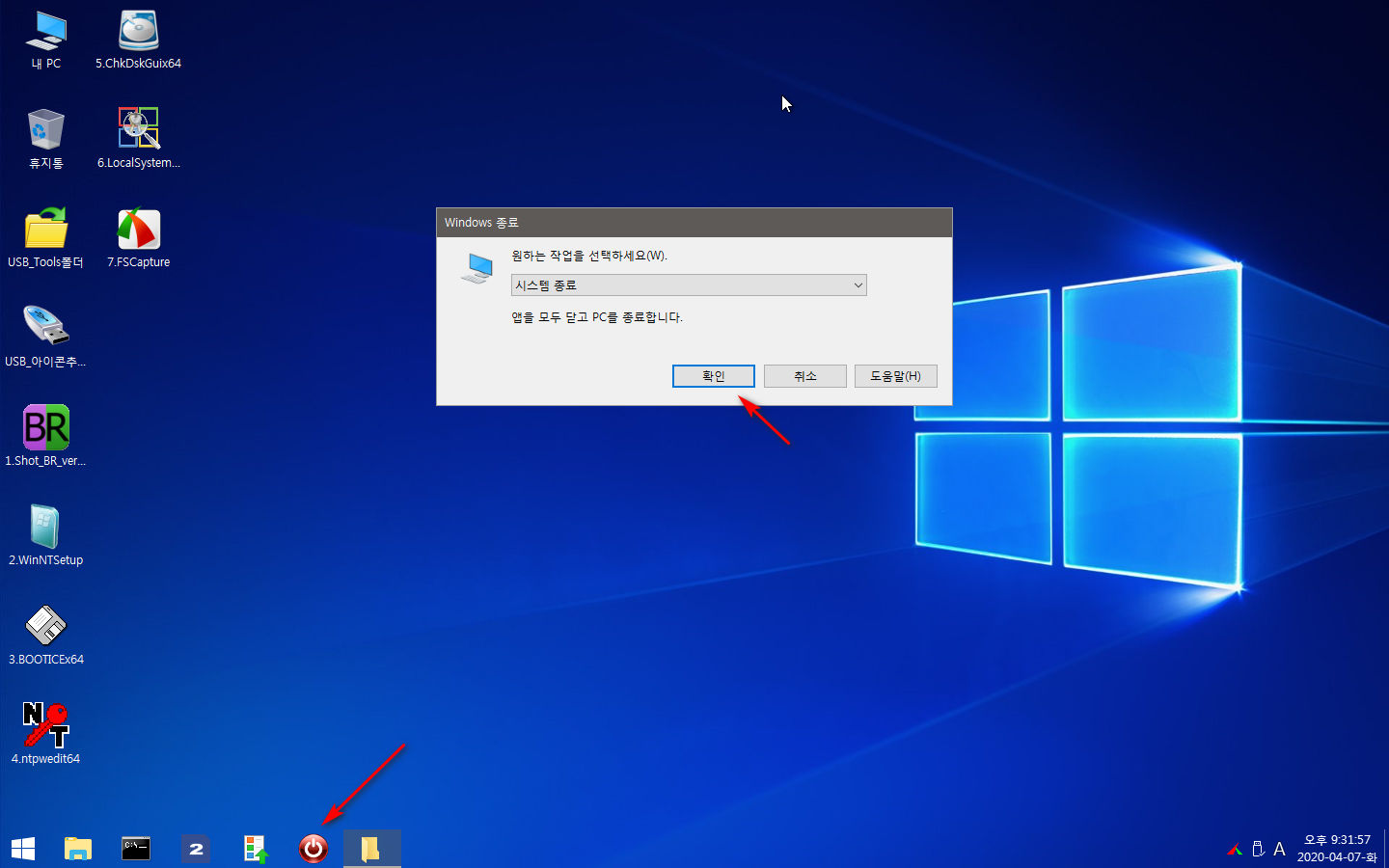
Task: Open the taskbar clock showing 오후 9:31:57
Action: pyautogui.click(x=1337, y=849)
